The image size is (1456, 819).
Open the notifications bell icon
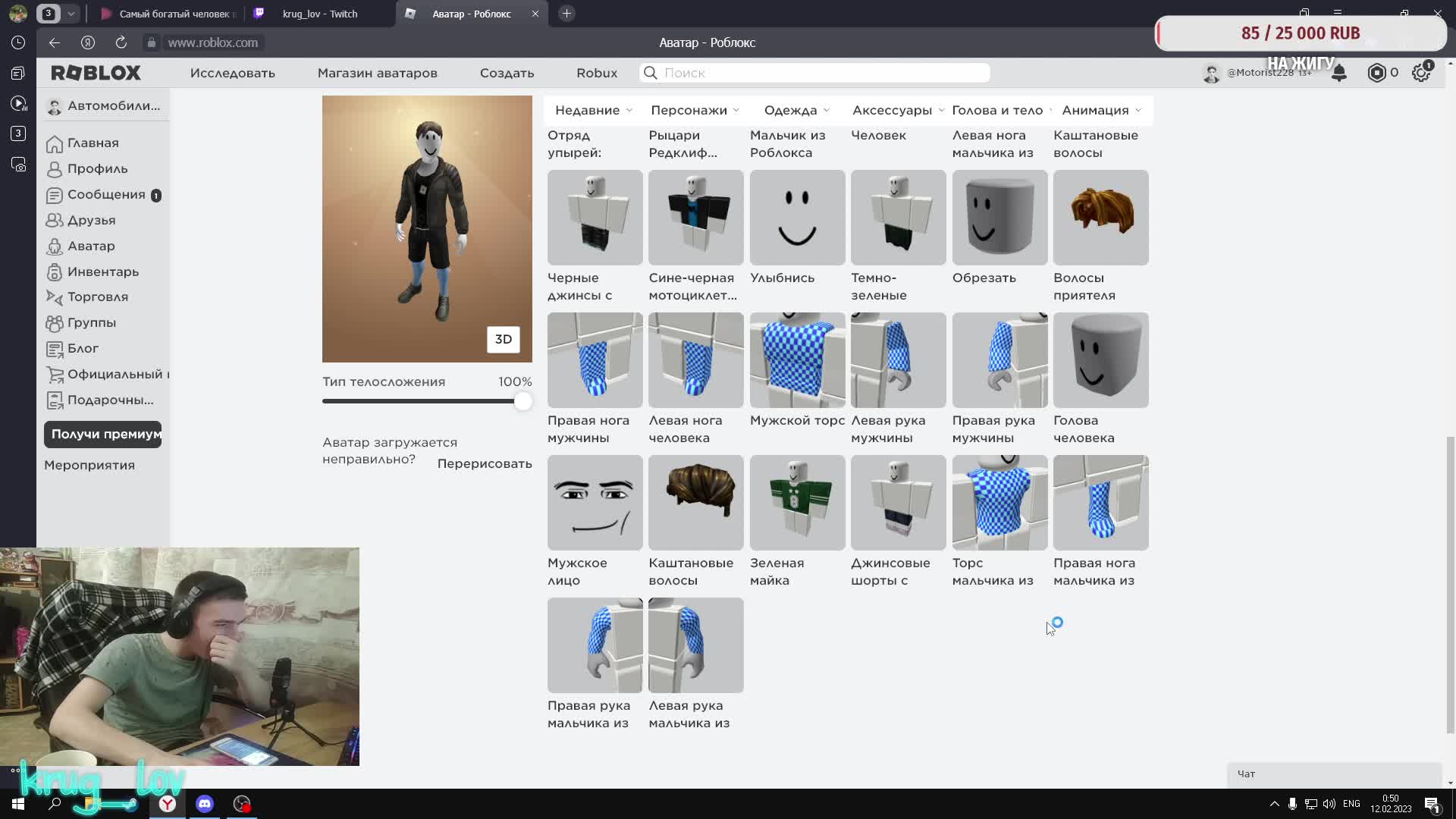tap(1339, 73)
